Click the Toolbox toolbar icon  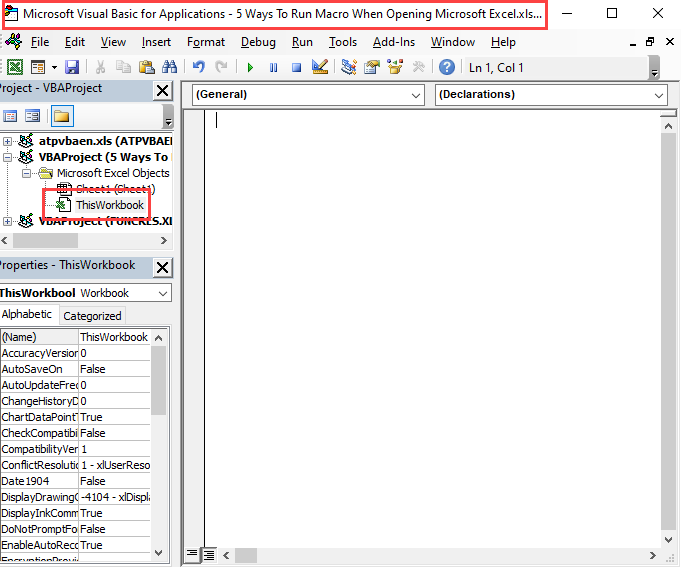(x=419, y=67)
